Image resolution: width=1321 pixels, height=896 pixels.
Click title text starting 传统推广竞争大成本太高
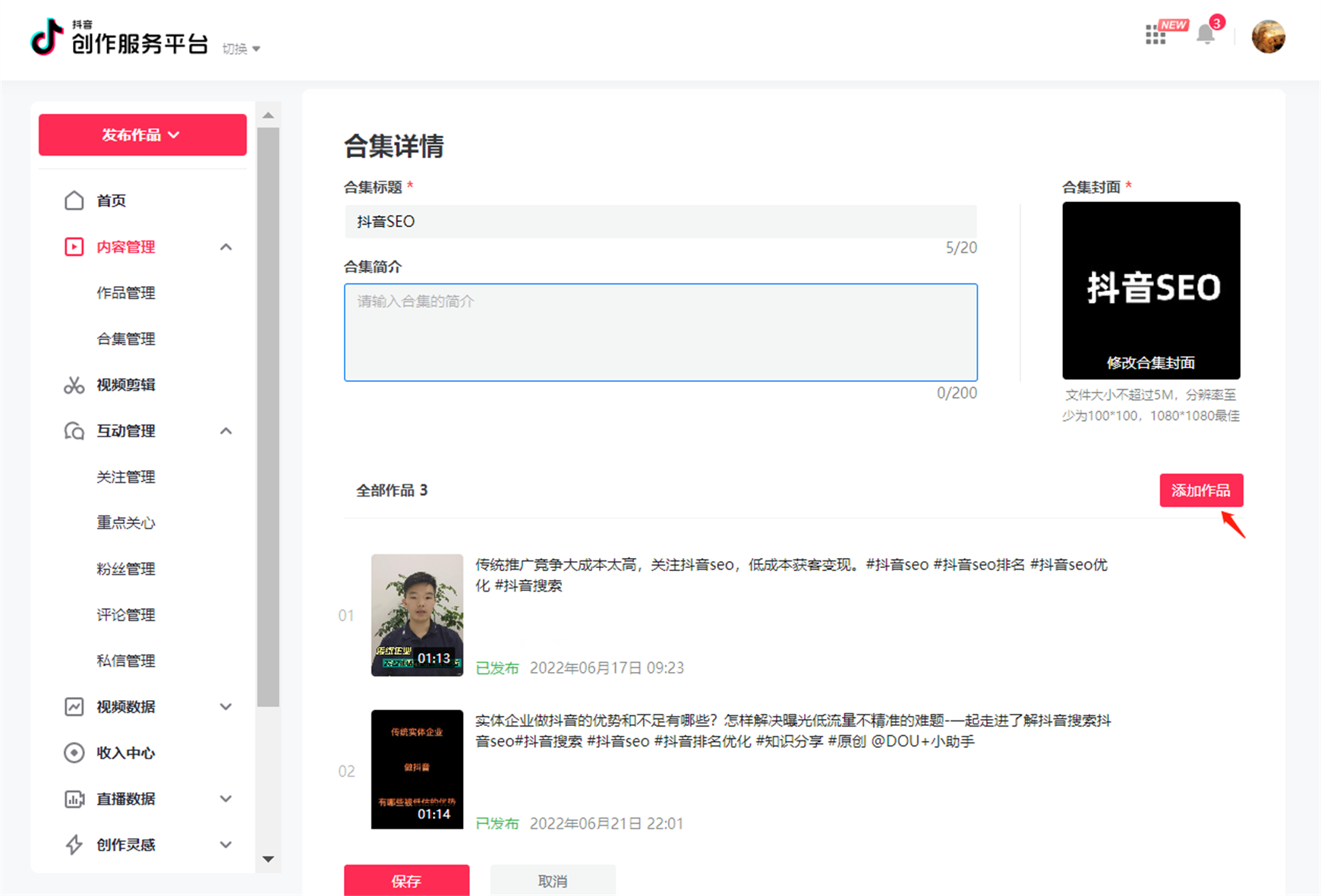[791, 575]
